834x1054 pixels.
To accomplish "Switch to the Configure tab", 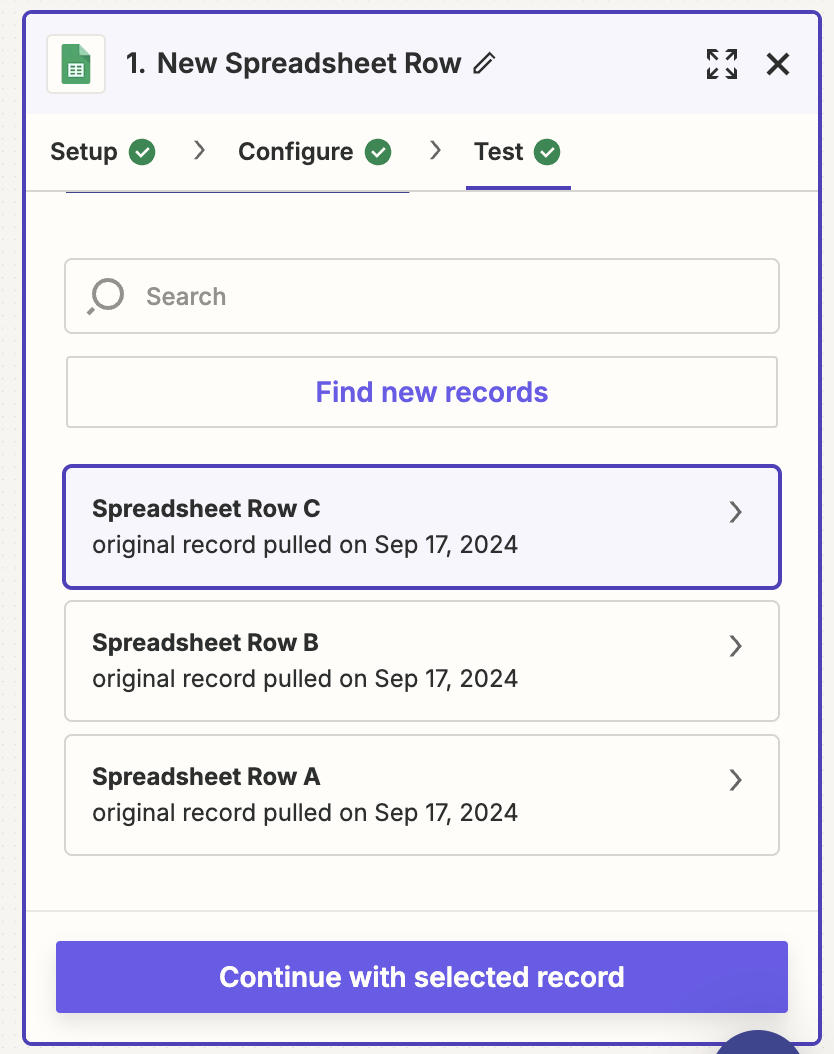I will [294, 152].
